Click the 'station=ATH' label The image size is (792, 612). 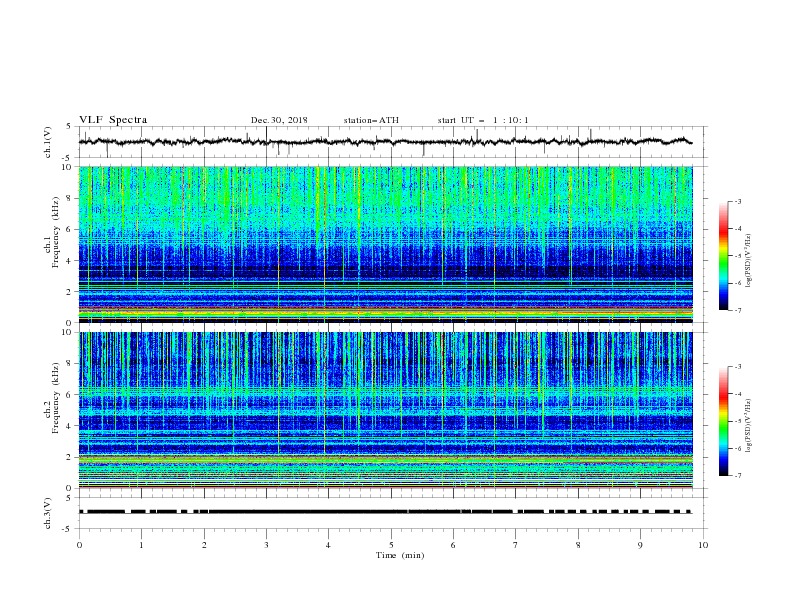[x=371, y=120]
